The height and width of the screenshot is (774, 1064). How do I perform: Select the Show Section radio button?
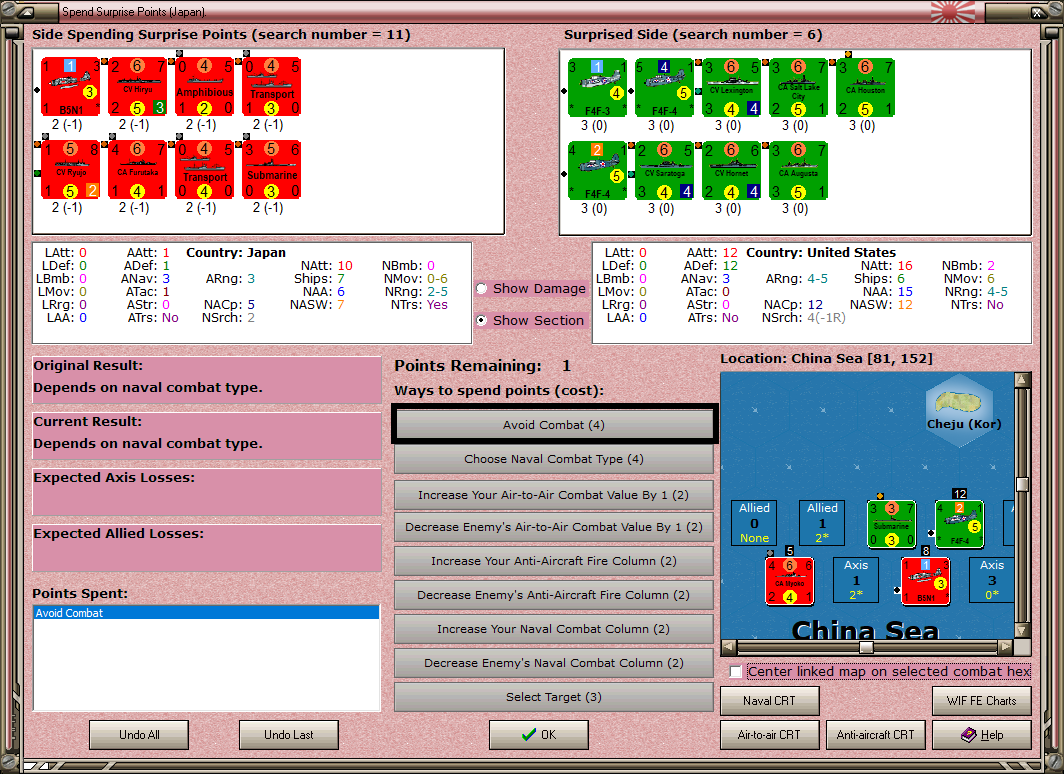[482, 320]
